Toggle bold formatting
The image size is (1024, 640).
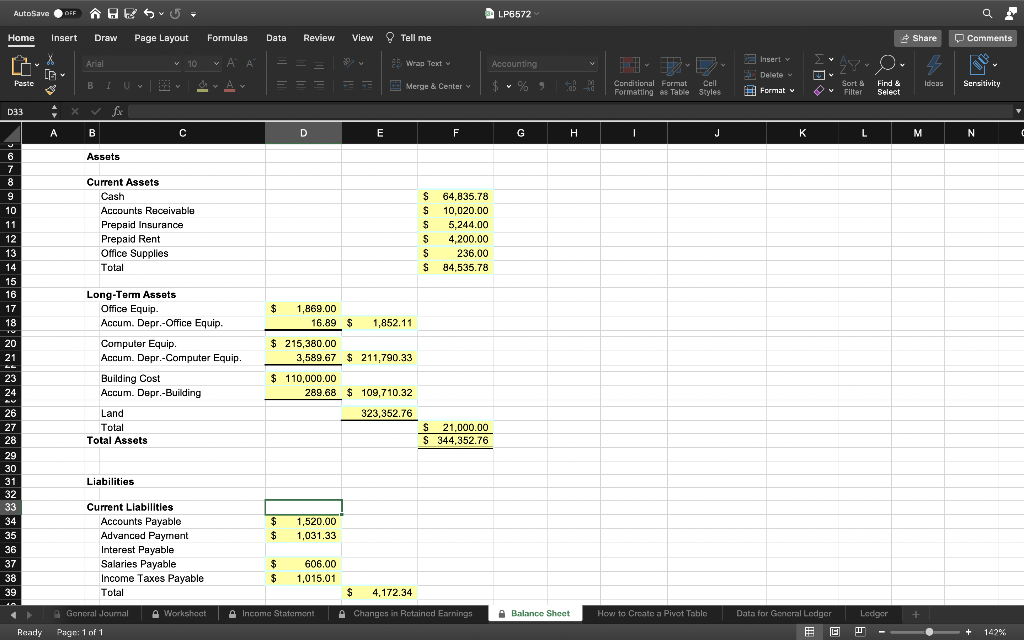pos(90,86)
